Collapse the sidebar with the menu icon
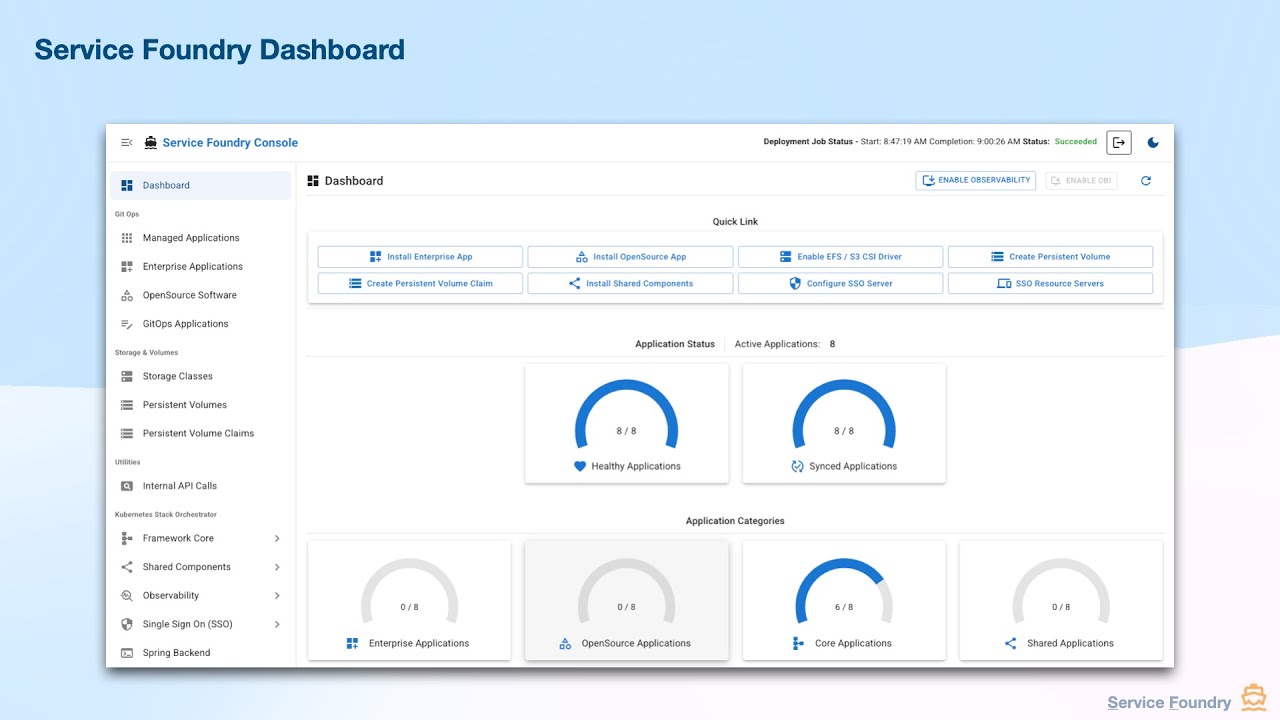1280x720 pixels. pos(127,143)
